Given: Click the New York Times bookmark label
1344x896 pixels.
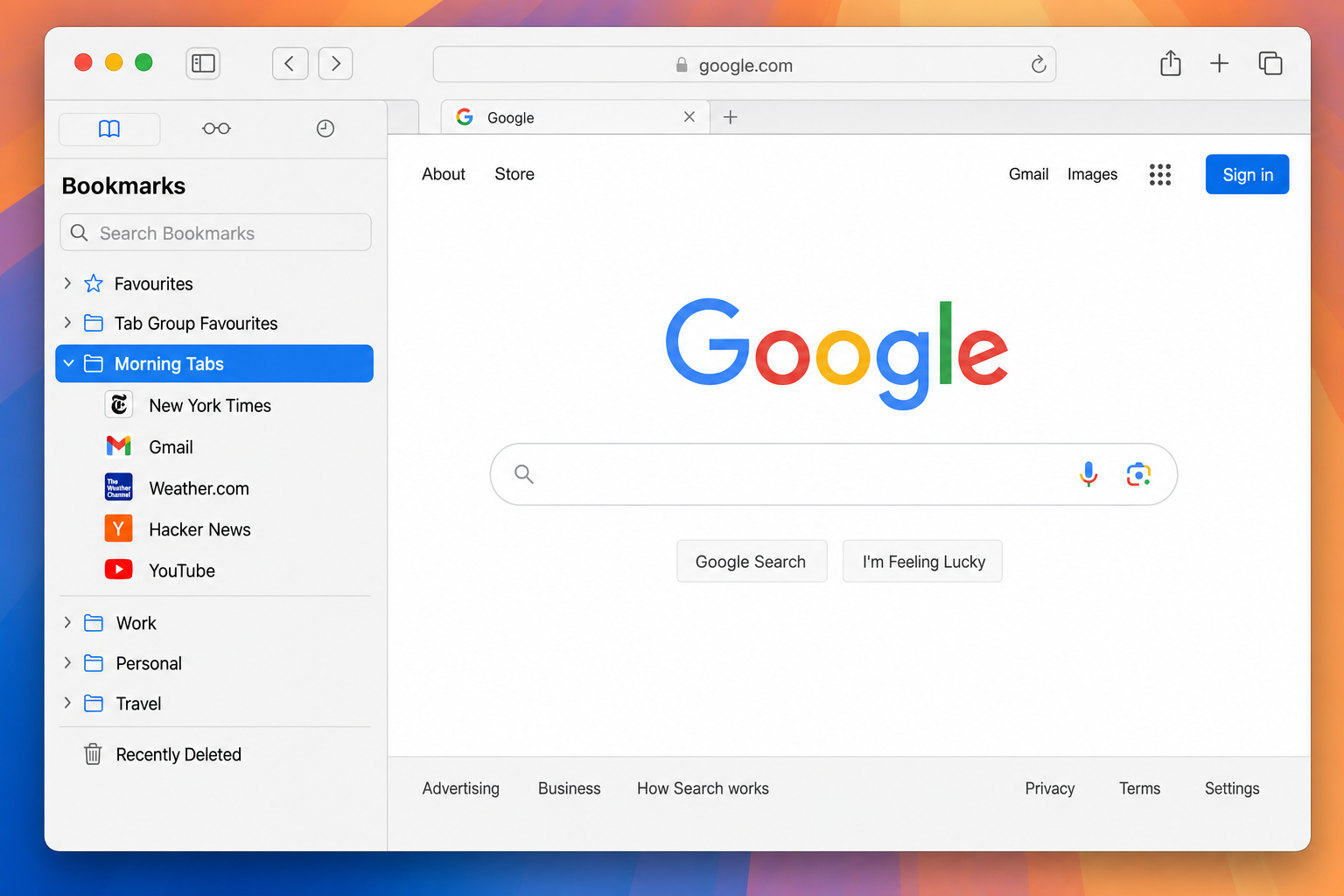Looking at the screenshot, I should (210, 406).
